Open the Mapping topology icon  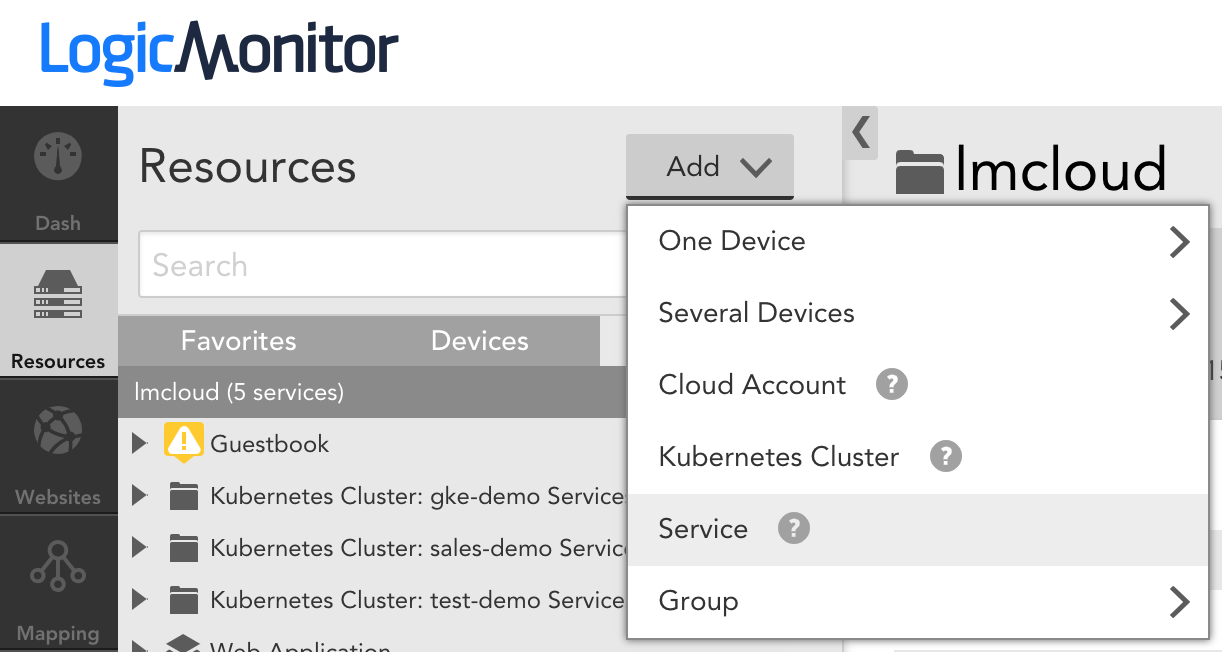click(58, 567)
